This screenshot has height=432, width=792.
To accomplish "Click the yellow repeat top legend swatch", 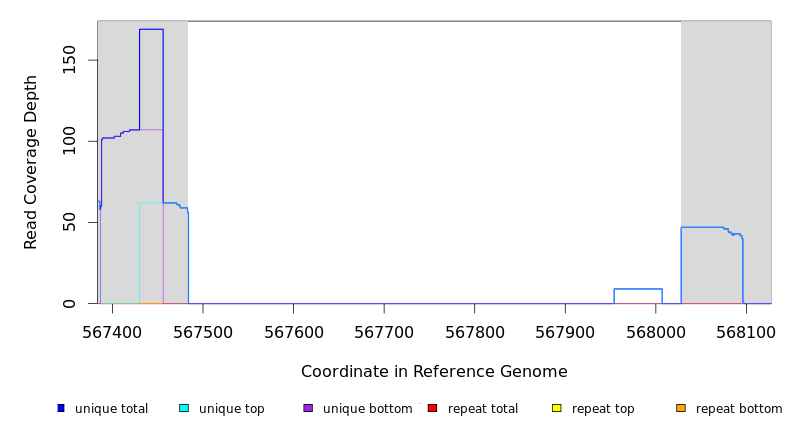I will (x=557, y=408).
